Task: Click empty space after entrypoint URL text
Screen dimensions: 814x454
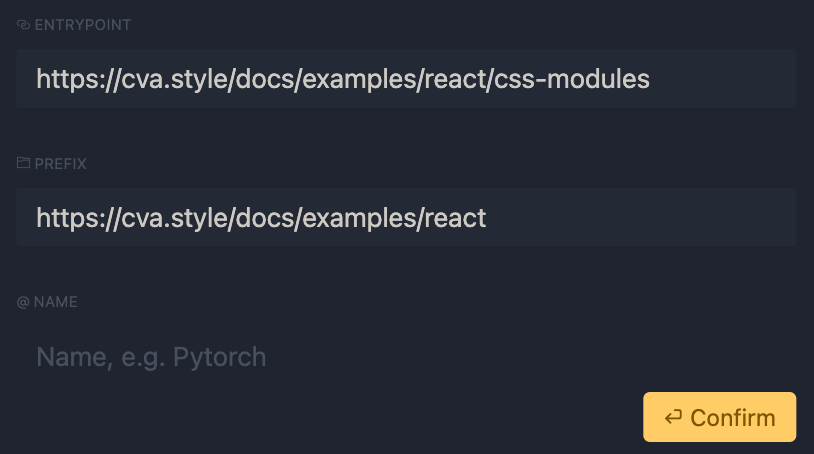Action: click(x=722, y=78)
